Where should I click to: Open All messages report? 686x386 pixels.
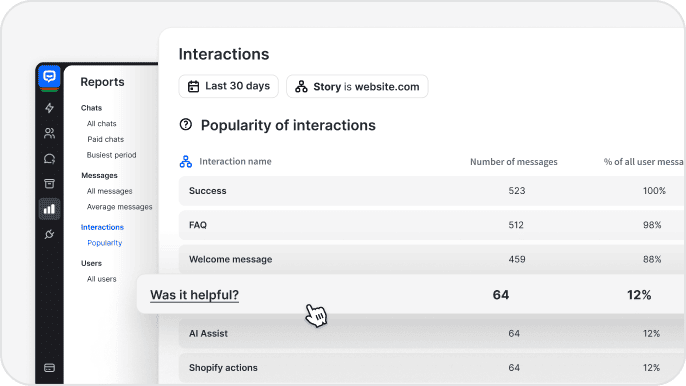tap(109, 191)
